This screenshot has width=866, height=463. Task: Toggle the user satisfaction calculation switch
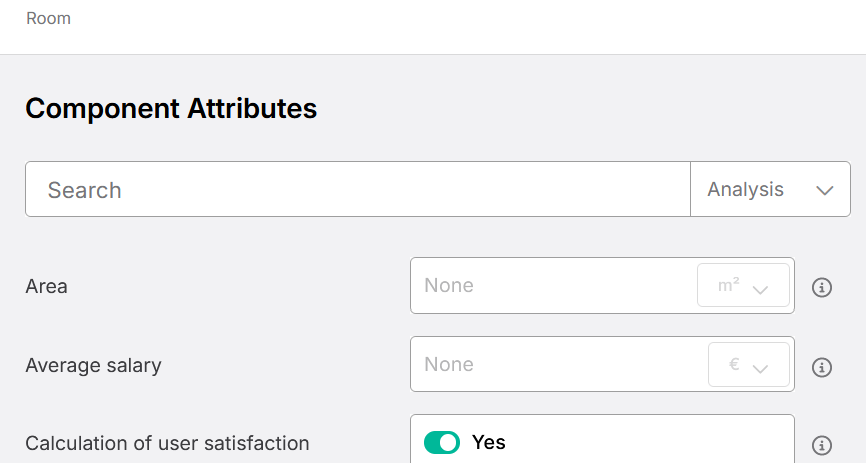[x=442, y=443]
